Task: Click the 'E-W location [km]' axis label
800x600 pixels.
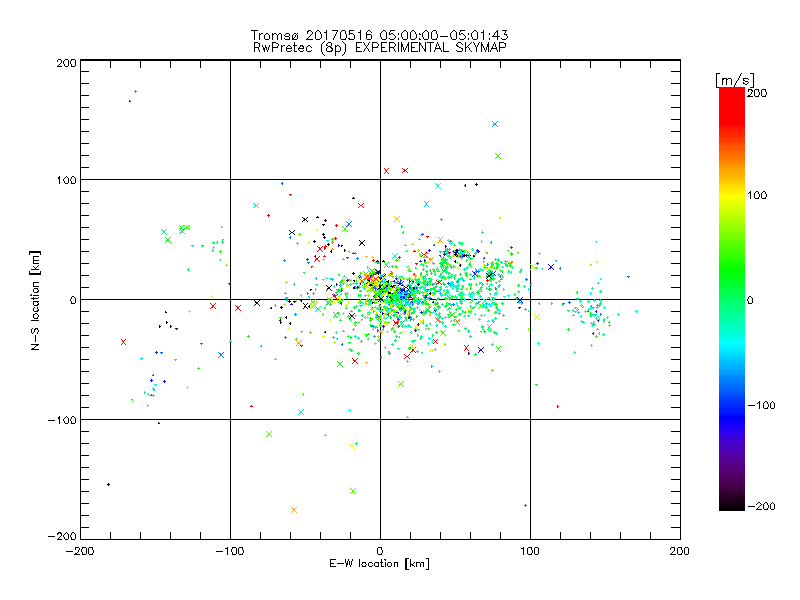Action: click(379, 563)
